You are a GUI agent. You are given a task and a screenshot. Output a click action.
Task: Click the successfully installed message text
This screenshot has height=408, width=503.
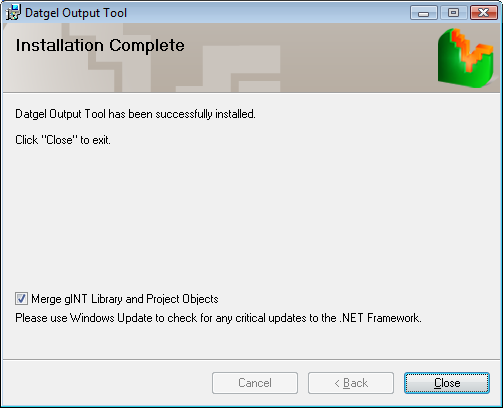135,114
